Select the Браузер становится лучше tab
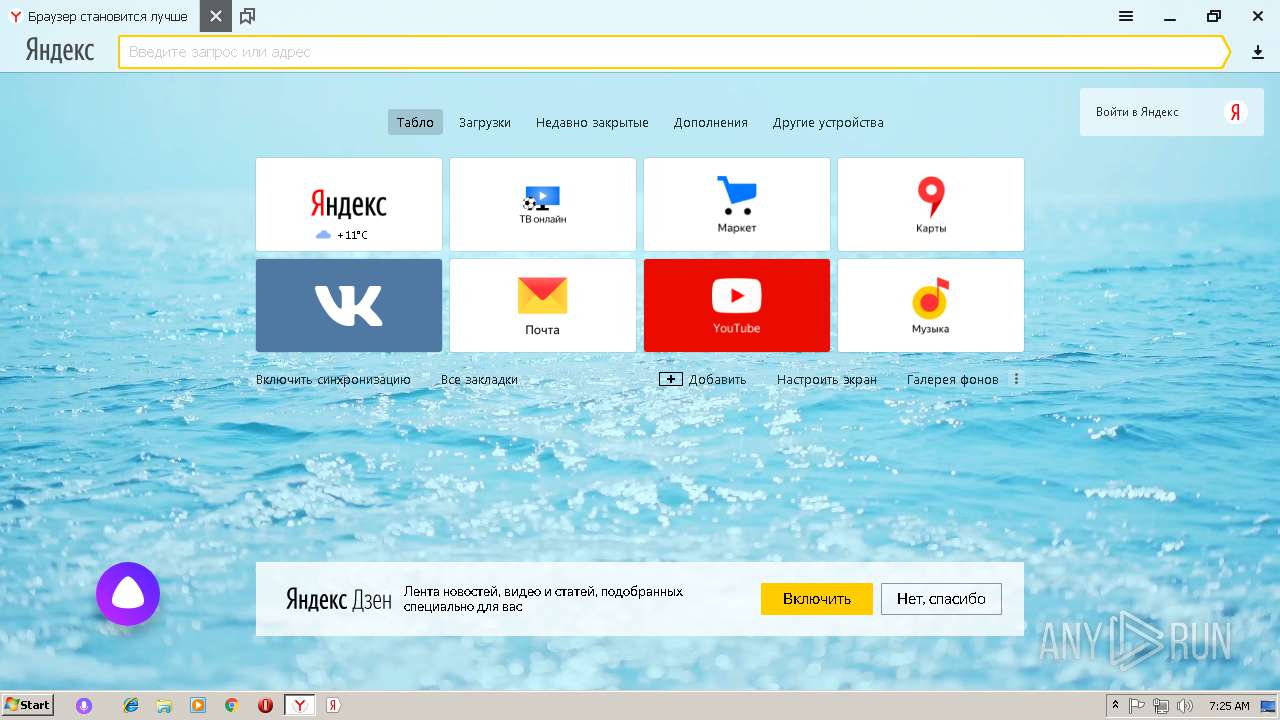This screenshot has height=720, width=1280. (x=99, y=16)
